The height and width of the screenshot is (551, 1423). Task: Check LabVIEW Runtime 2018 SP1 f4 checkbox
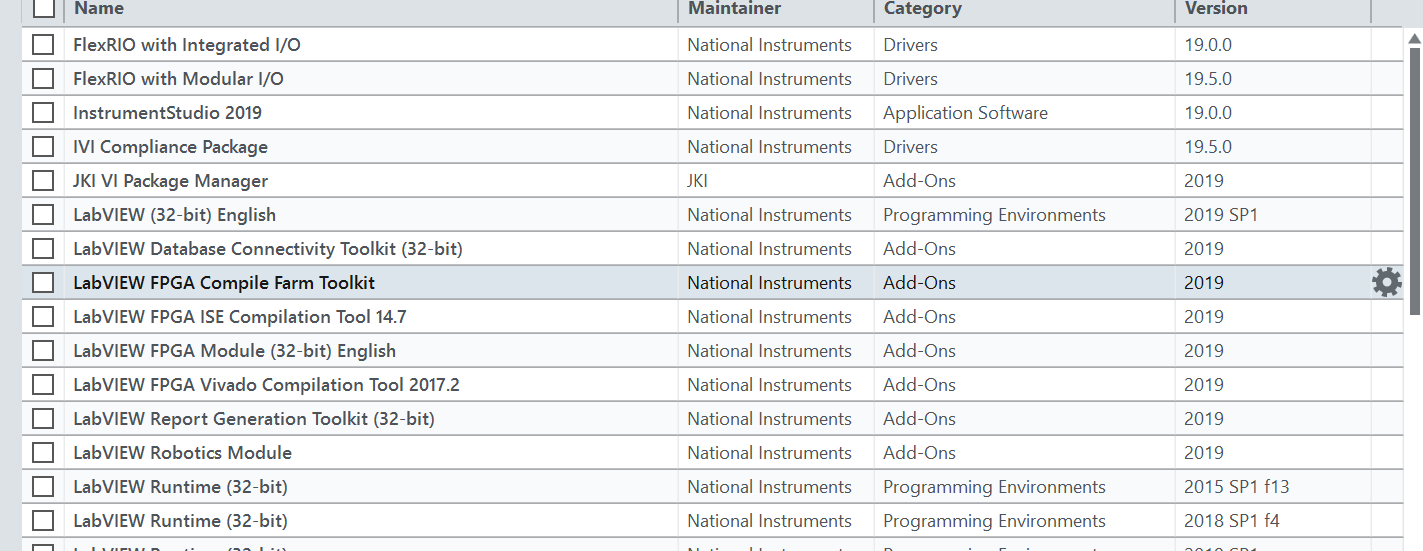tap(43, 521)
